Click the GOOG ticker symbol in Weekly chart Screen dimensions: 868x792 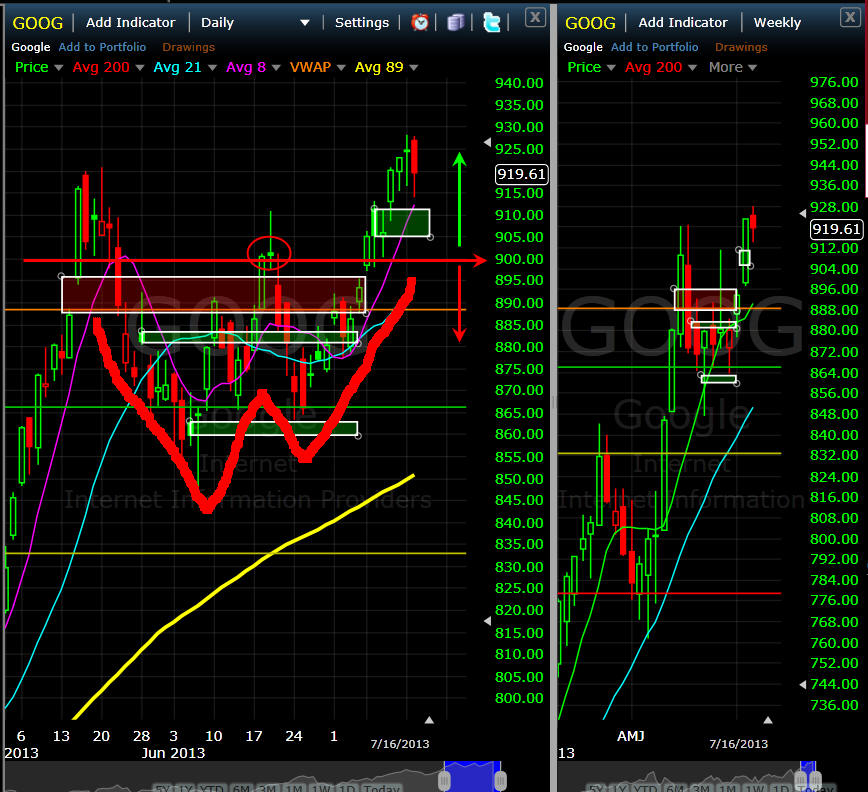pyautogui.click(x=590, y=23)
